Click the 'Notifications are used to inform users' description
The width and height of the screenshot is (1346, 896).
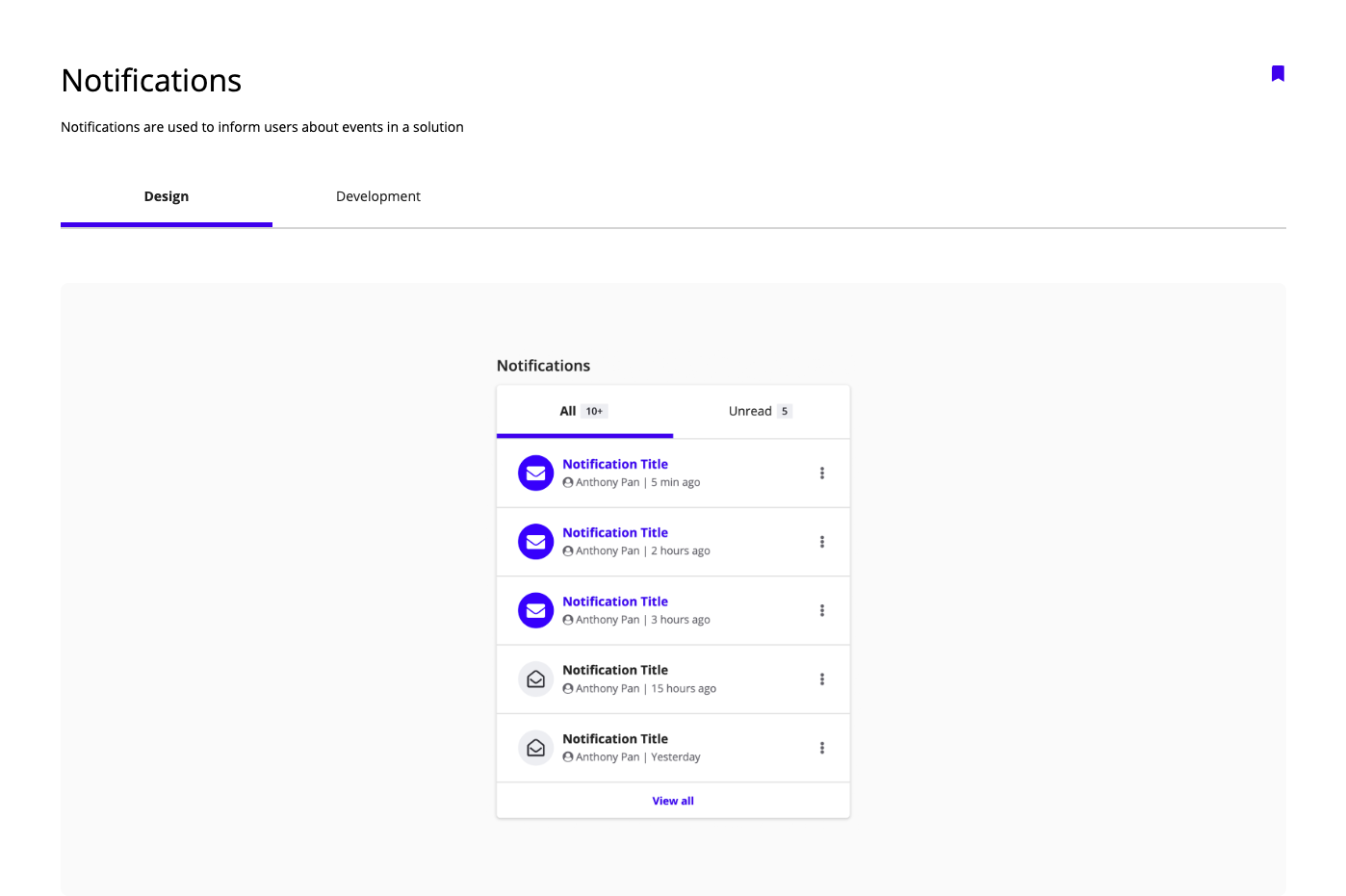pyautogui.click(x=262, y=127)
